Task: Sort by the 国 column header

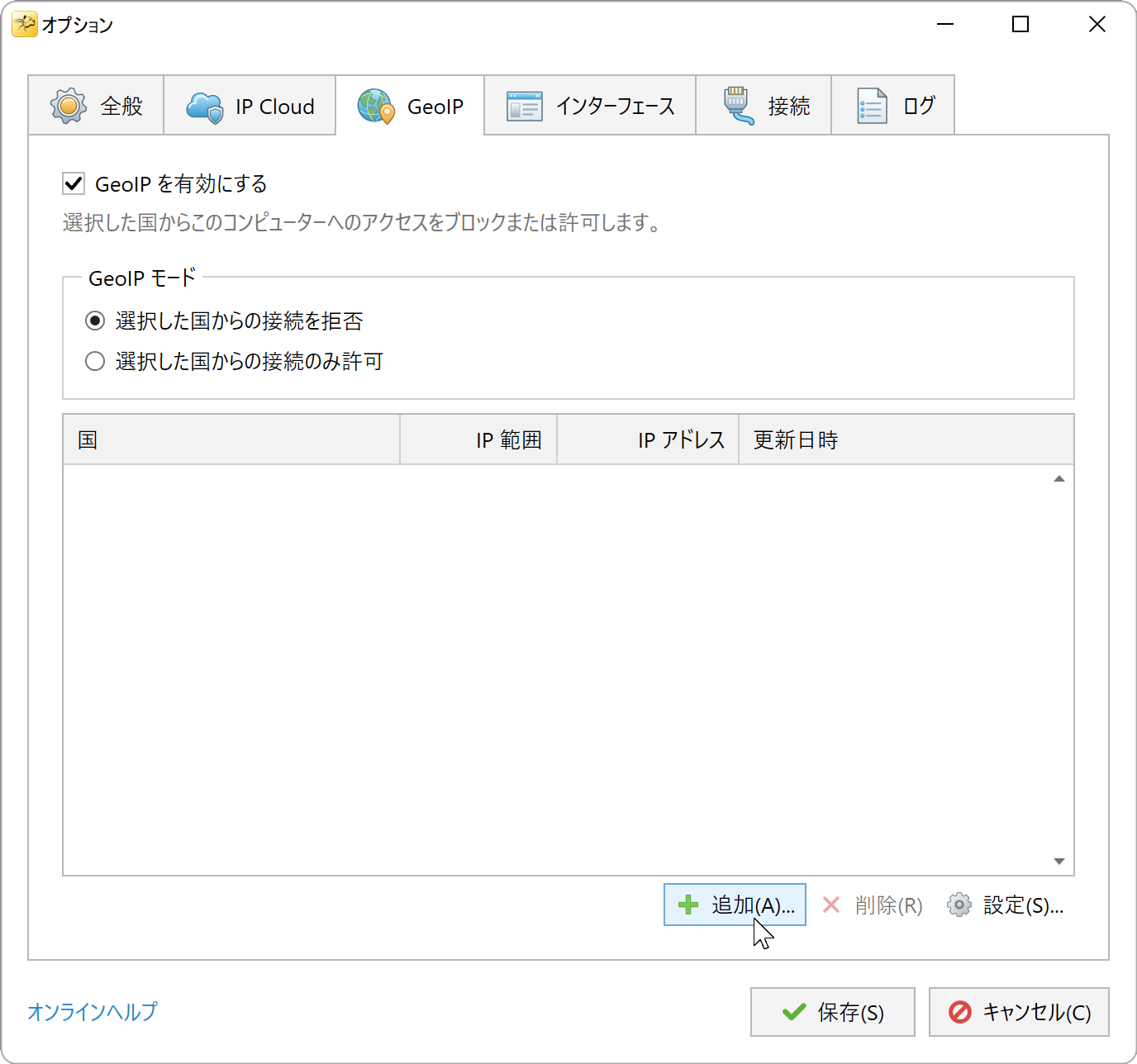Action: tap(231, 439)
